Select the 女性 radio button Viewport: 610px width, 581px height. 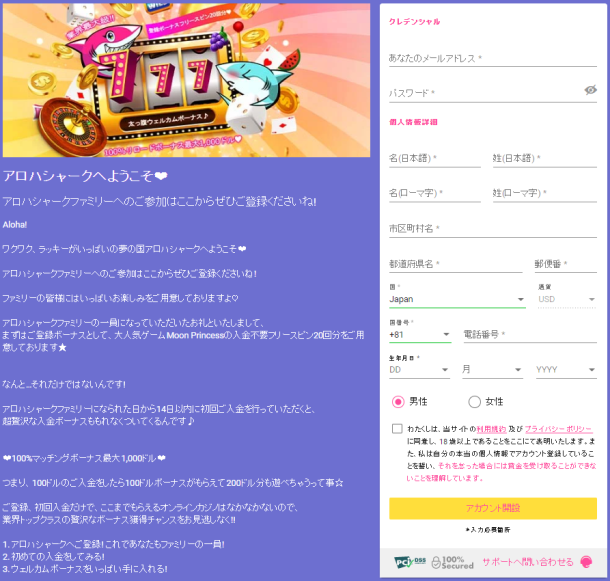(474, 402)
